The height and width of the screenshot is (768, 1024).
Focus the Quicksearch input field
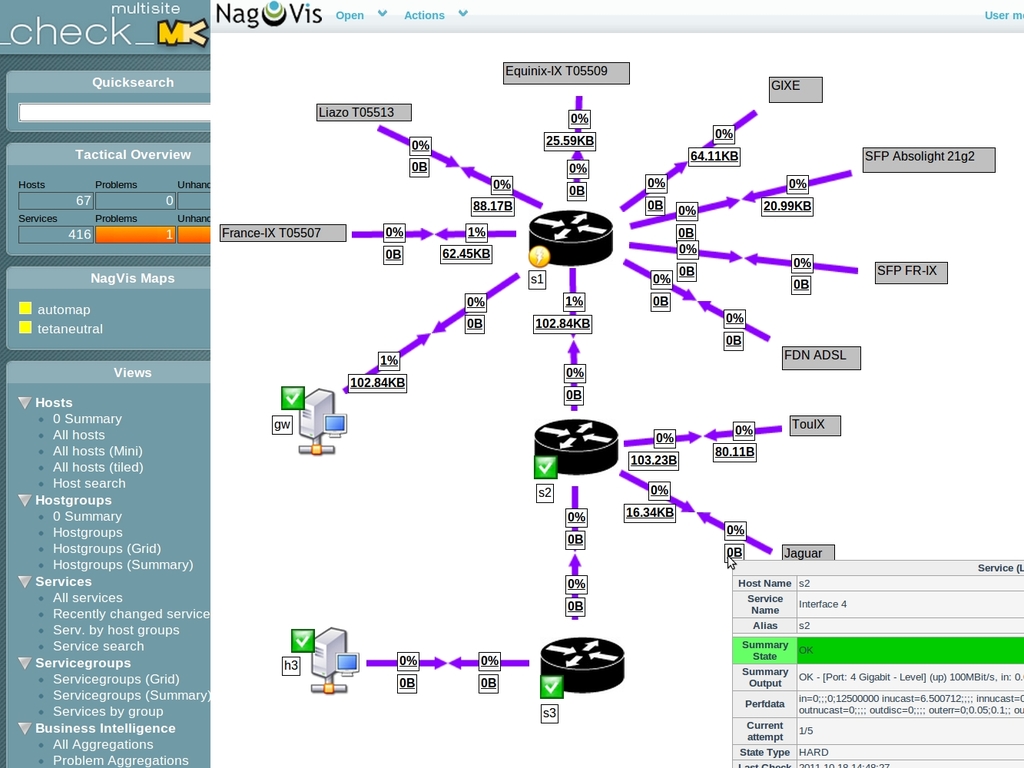(x=114, y=112)
